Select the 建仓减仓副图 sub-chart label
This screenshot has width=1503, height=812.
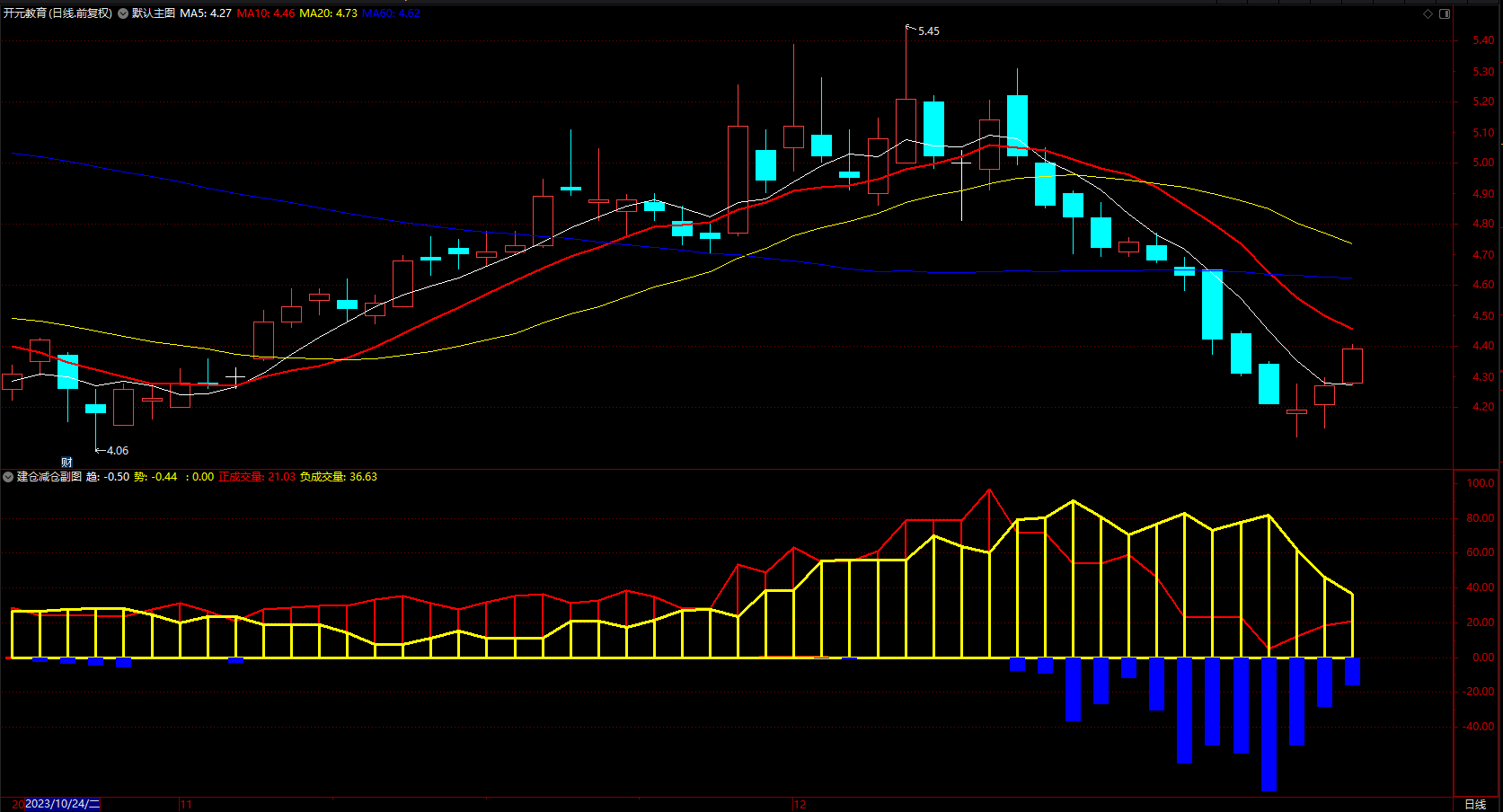tap(49, 477)
